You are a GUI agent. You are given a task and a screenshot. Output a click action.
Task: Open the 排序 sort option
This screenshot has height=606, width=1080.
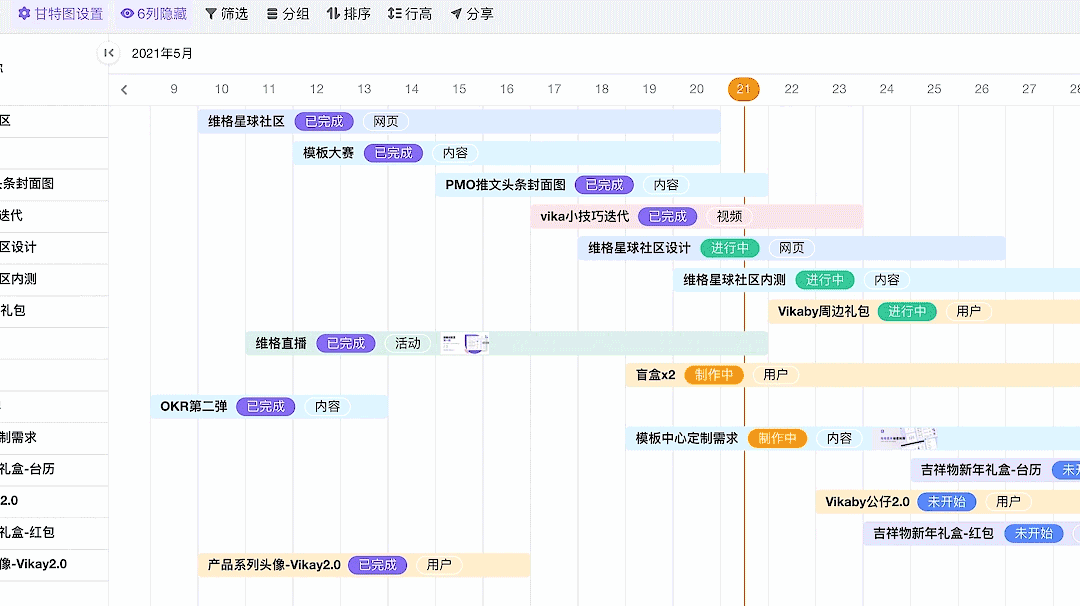coord(349,14)
